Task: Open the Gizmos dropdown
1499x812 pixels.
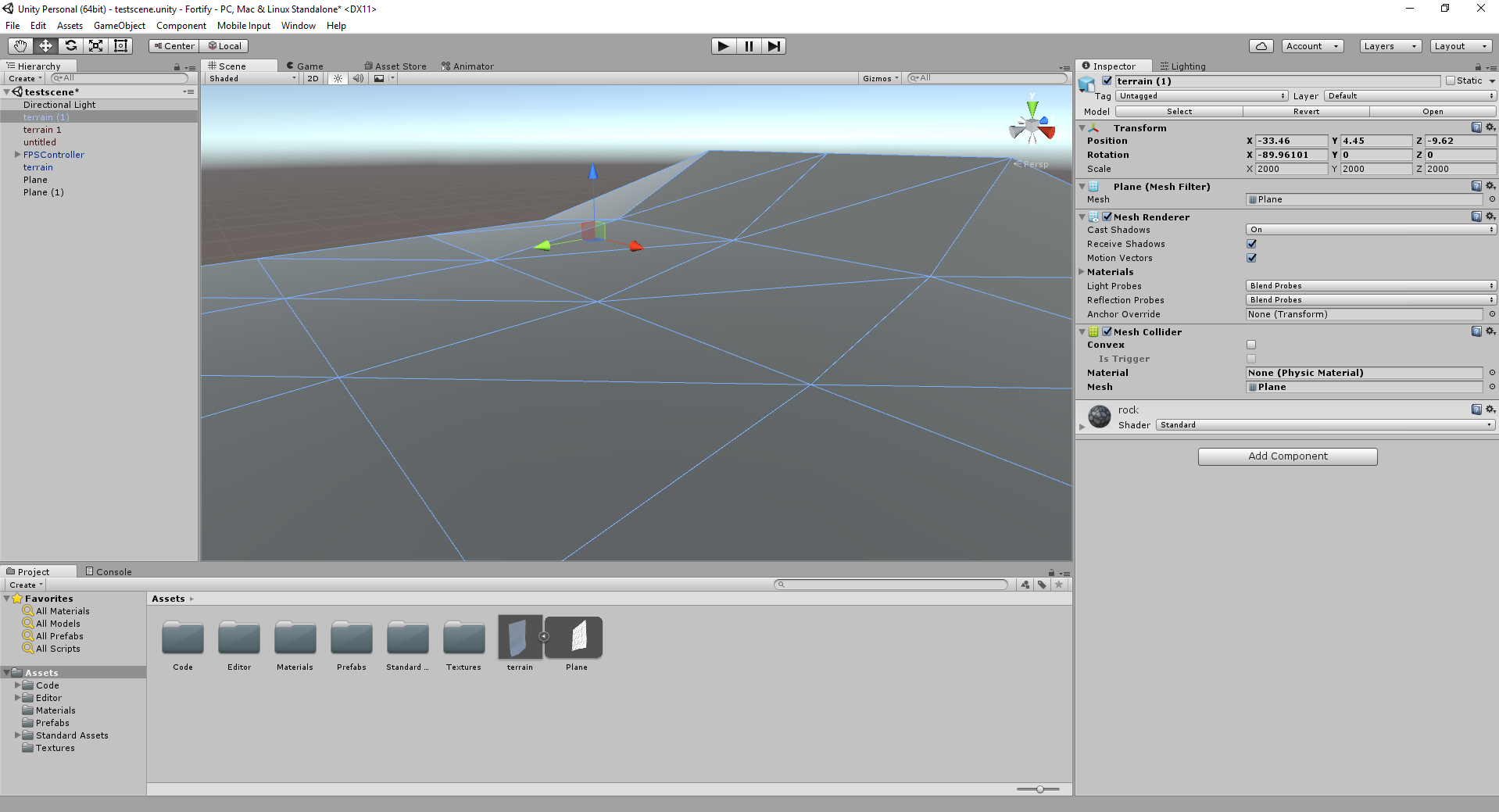Action: coord(881,78)
